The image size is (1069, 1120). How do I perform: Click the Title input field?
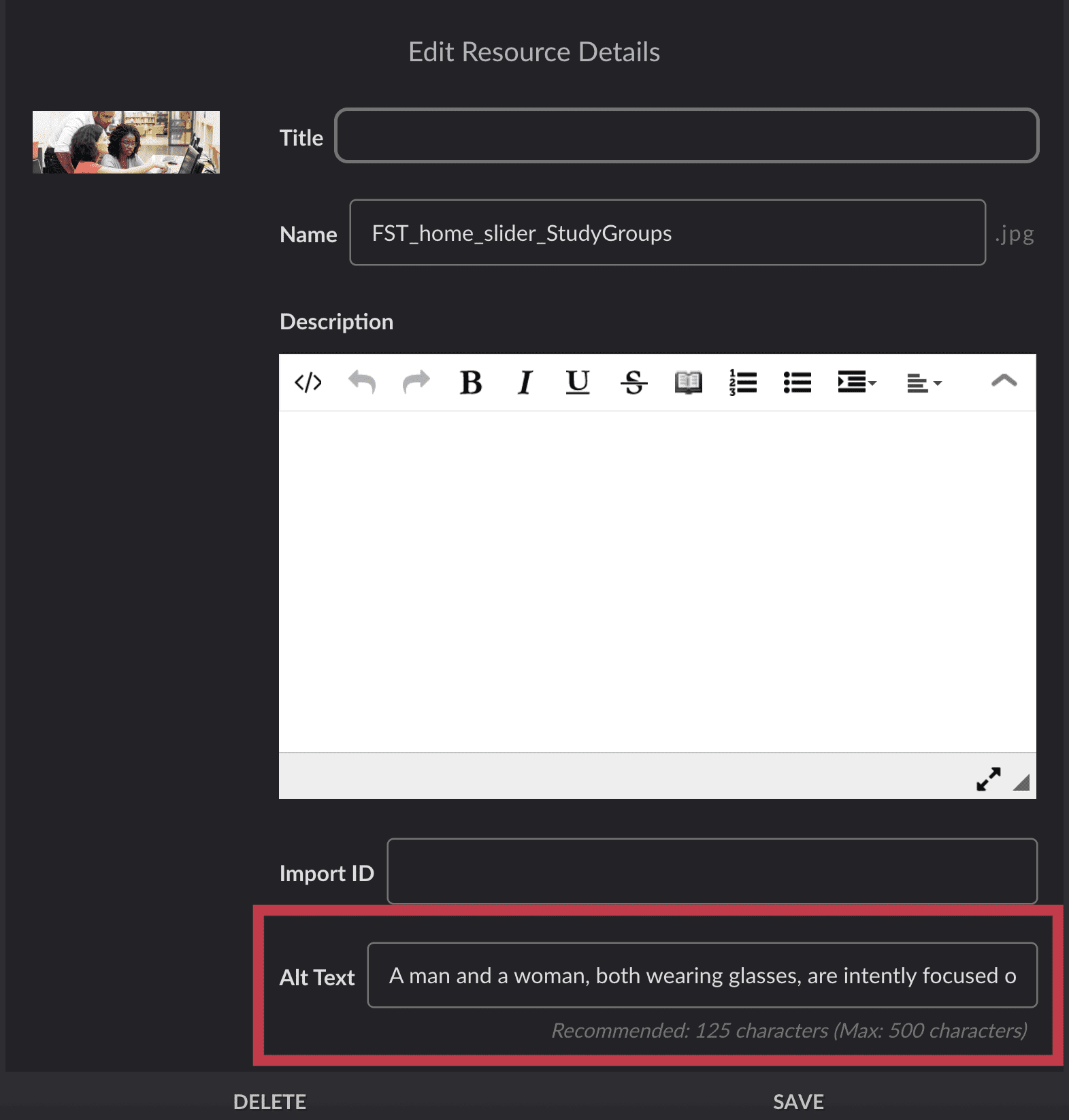coord(687,135)
